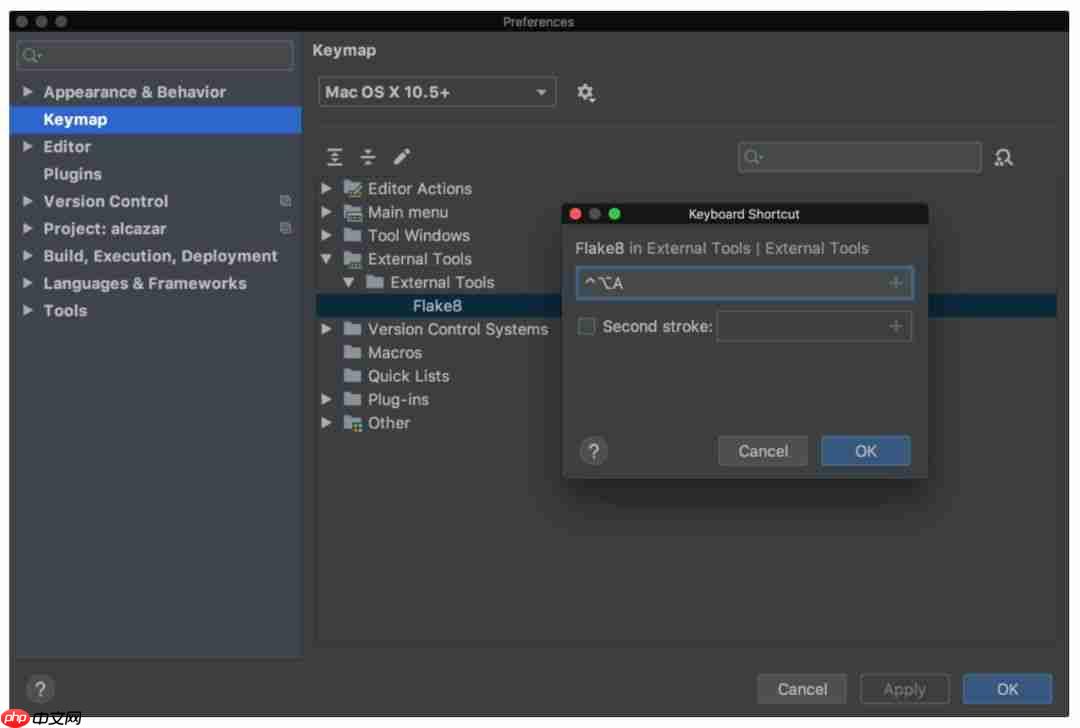Cancel the Keyboard Shortcut dialog
1080x728 pixels.
762,450
